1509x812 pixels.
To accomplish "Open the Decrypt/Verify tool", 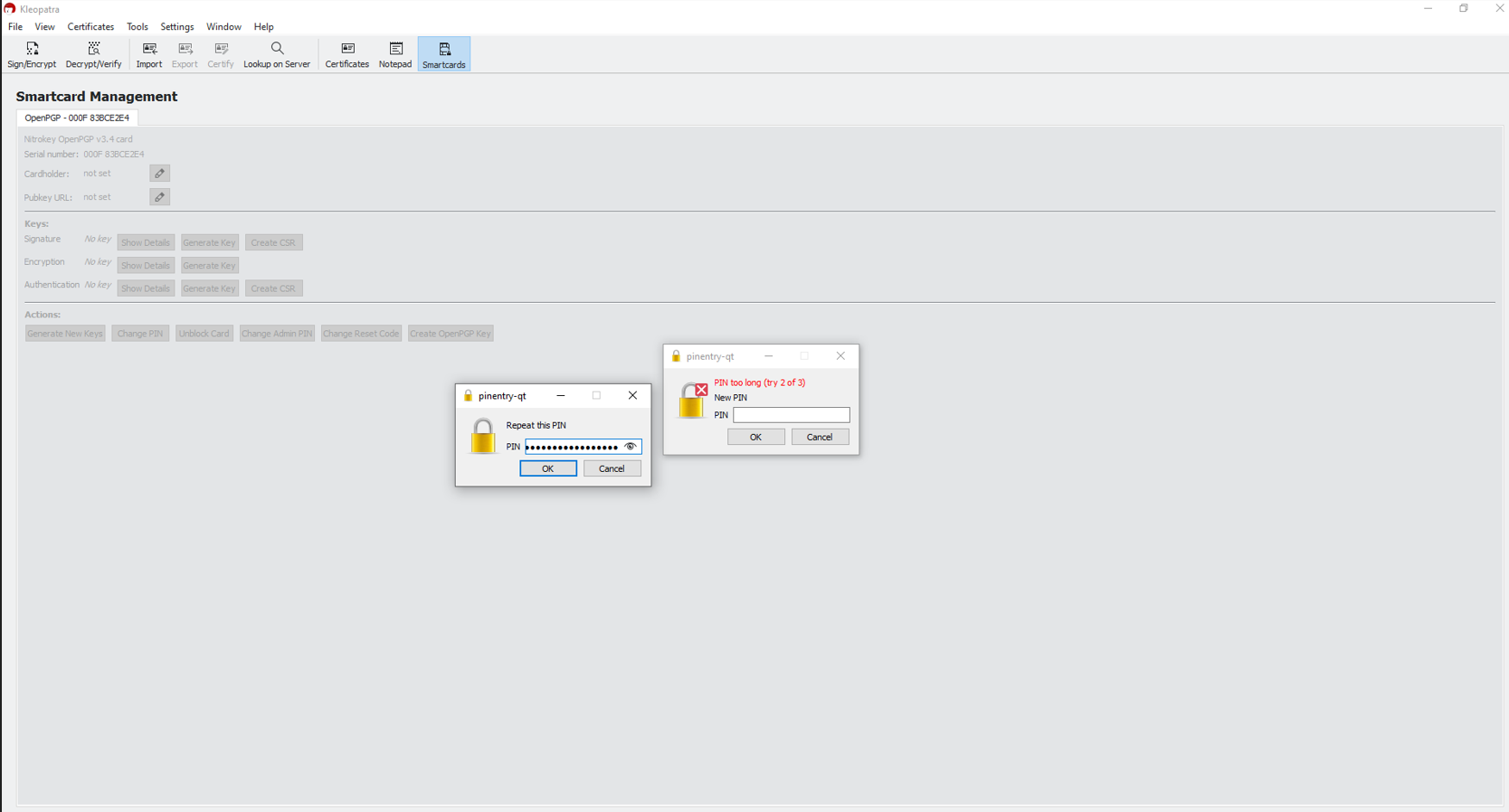I will tap(93, 54).
